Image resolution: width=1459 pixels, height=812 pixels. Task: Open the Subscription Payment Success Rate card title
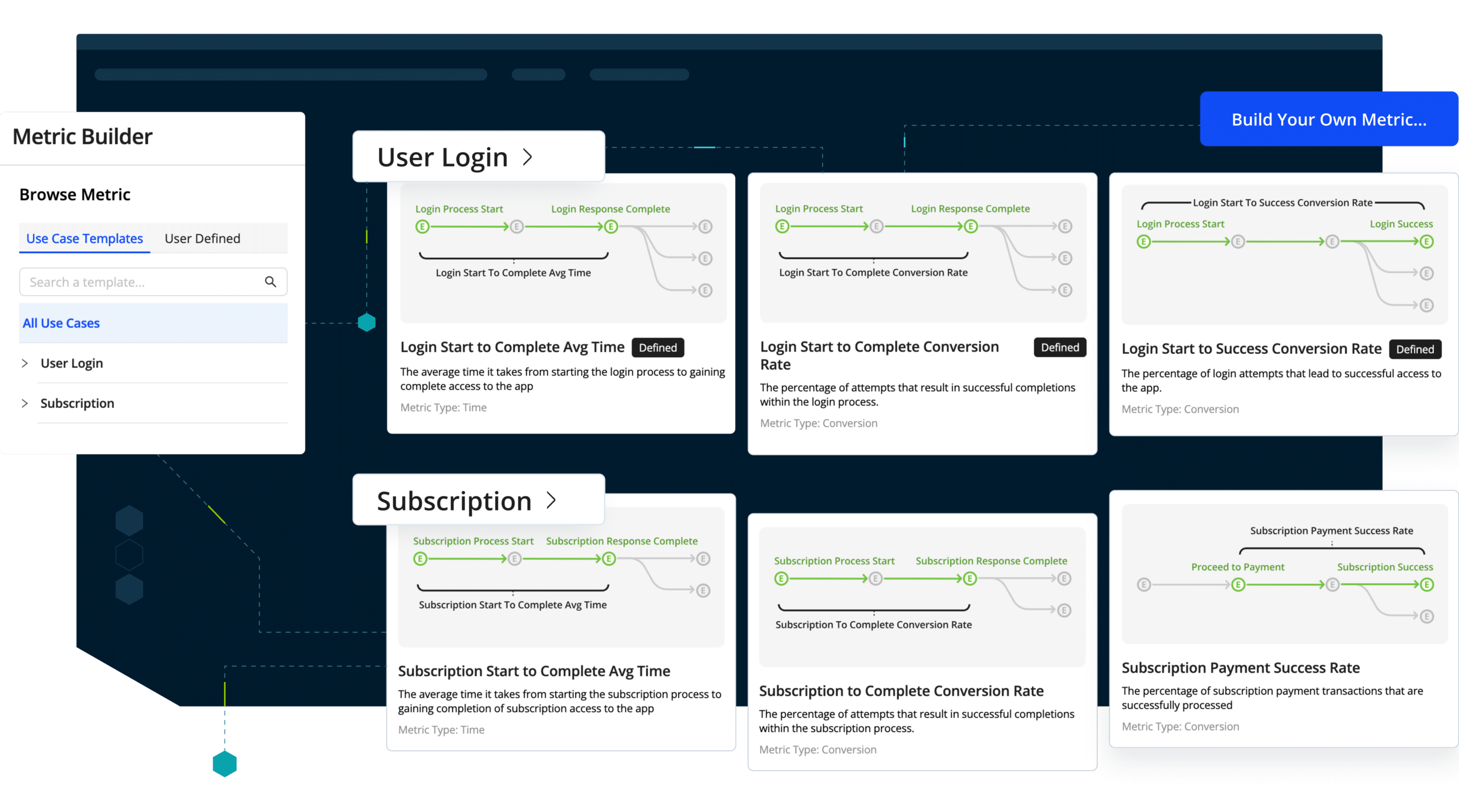click(1240, 668)
